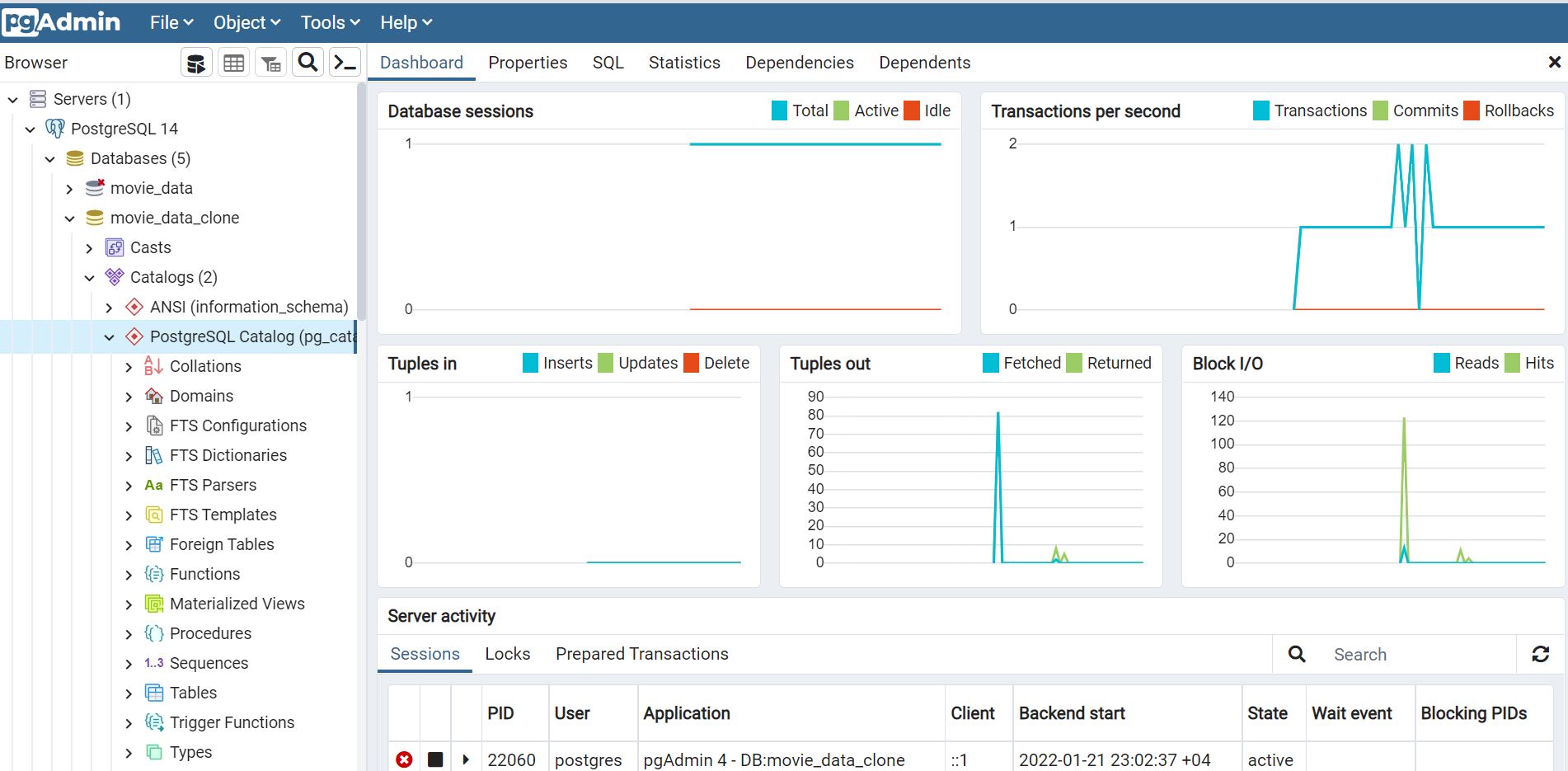
Task: Expand session row 22060 details arrow
Action: point(466,759)
